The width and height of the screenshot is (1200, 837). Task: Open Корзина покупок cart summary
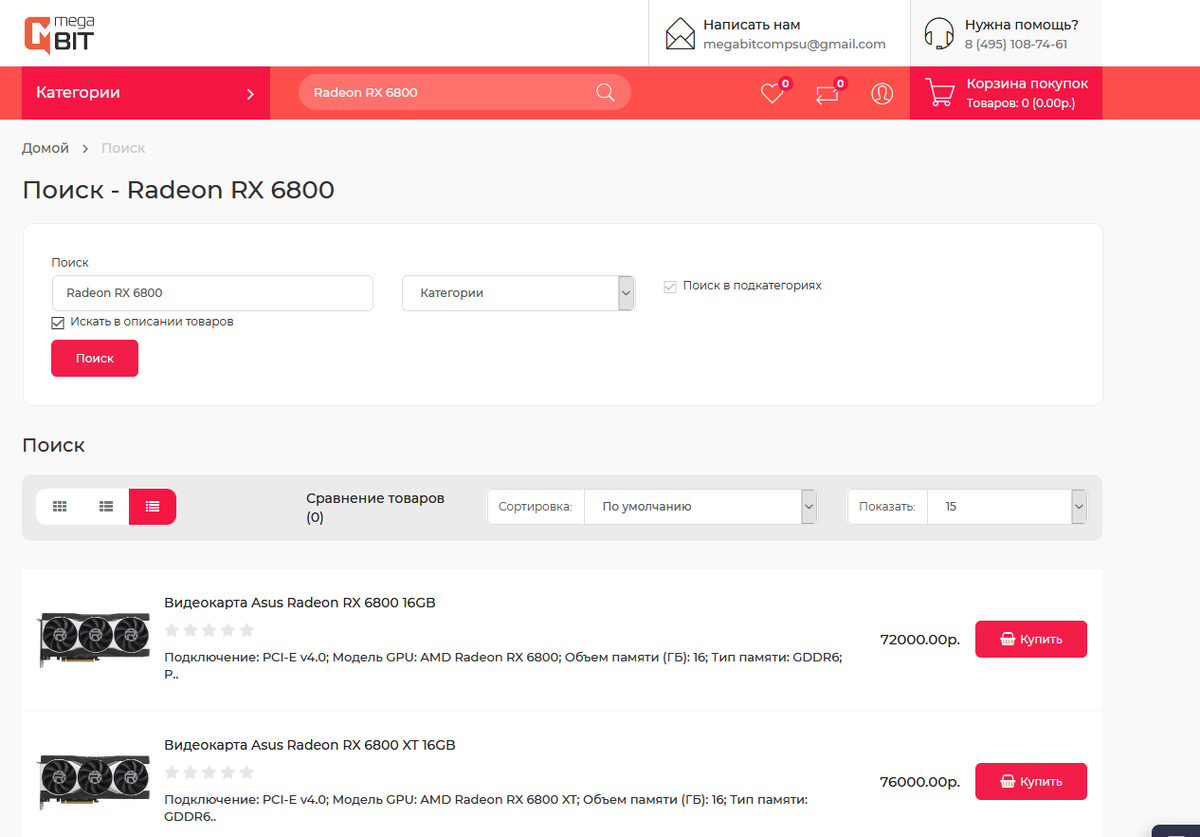(1006, 93)
